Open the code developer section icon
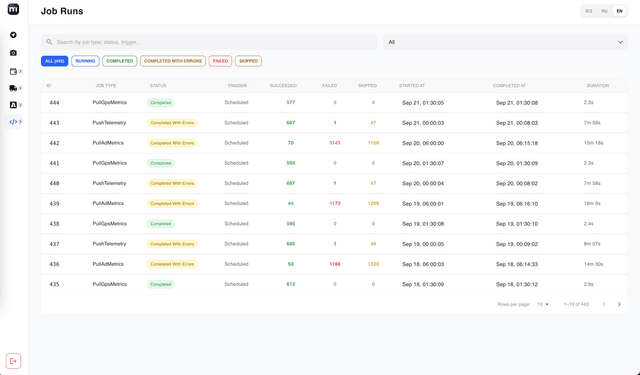Image resolution: width=640 pixels, height=375 pixels. tap(13, 122)
